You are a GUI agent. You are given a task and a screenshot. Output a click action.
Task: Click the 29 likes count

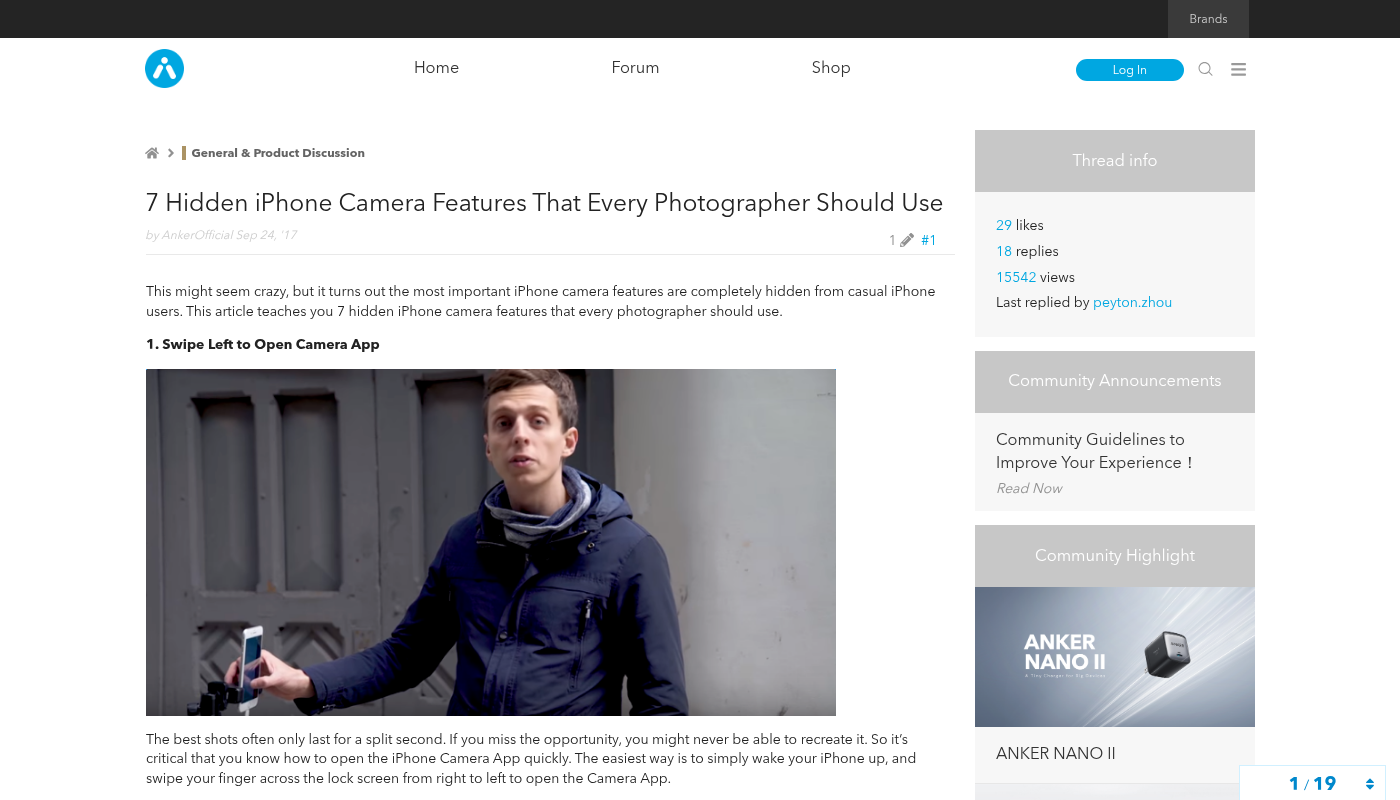(1004, 225)
